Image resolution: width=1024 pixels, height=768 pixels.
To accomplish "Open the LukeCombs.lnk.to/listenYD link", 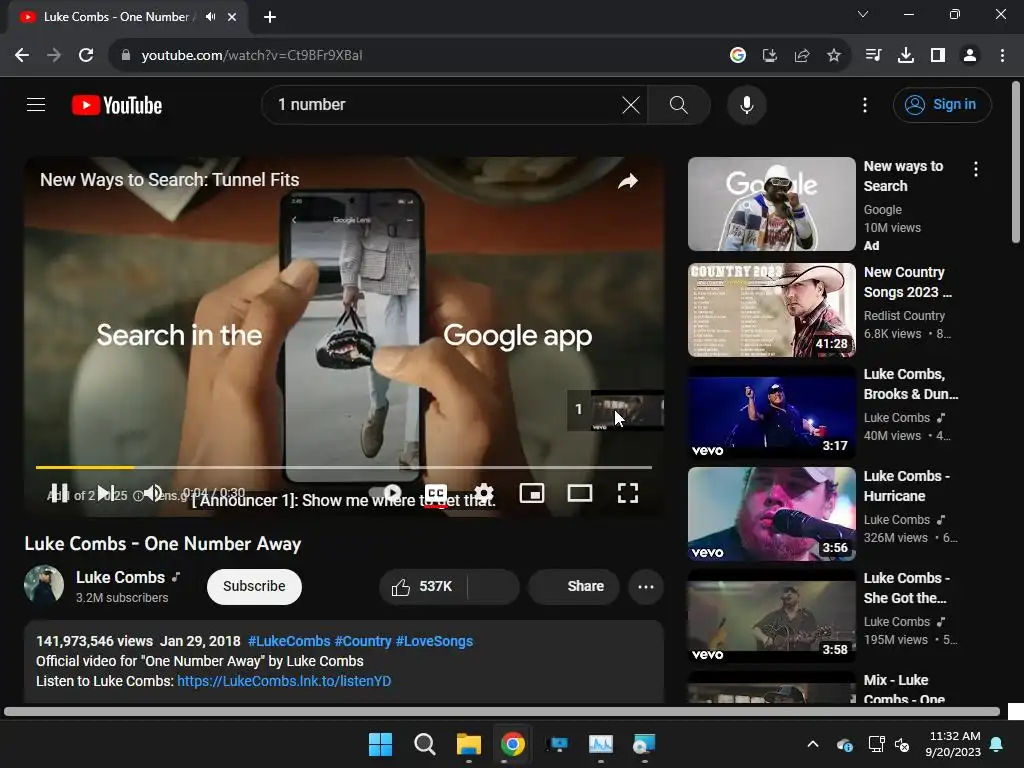I will tap(284, 681).
